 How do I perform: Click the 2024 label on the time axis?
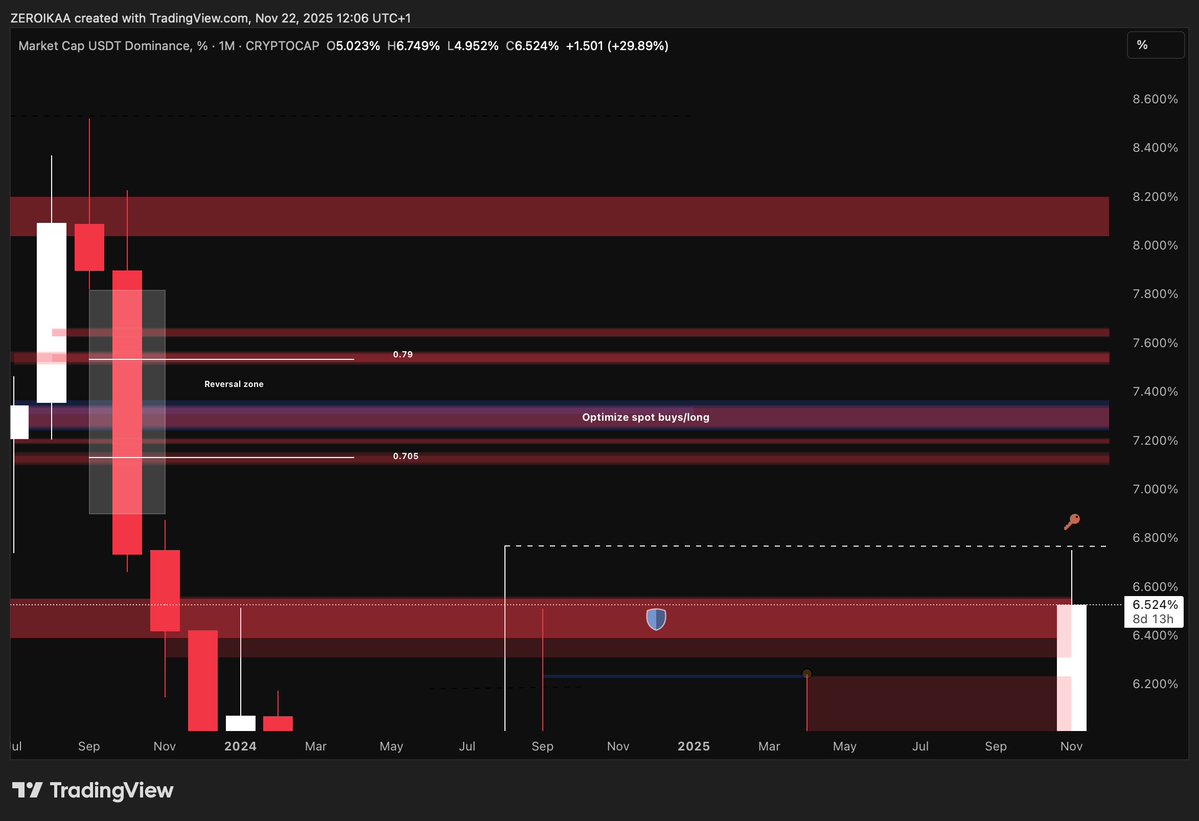coord(240,746)
